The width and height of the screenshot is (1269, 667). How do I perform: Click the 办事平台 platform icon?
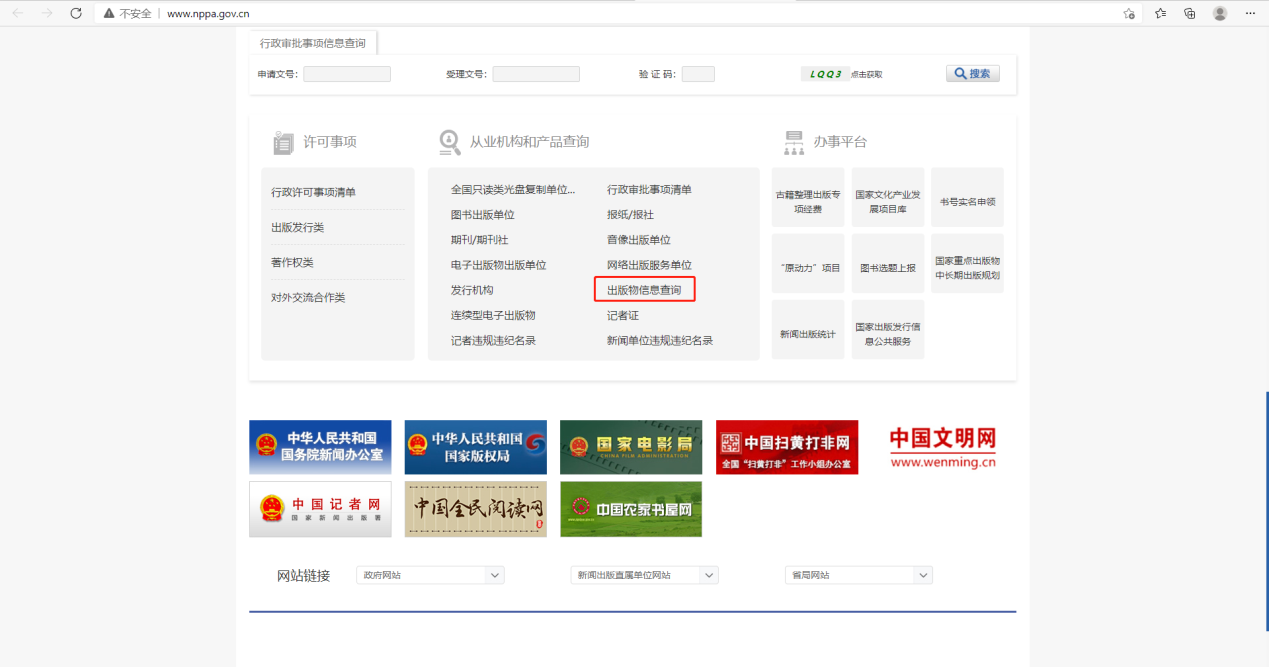tap(792, 141)
